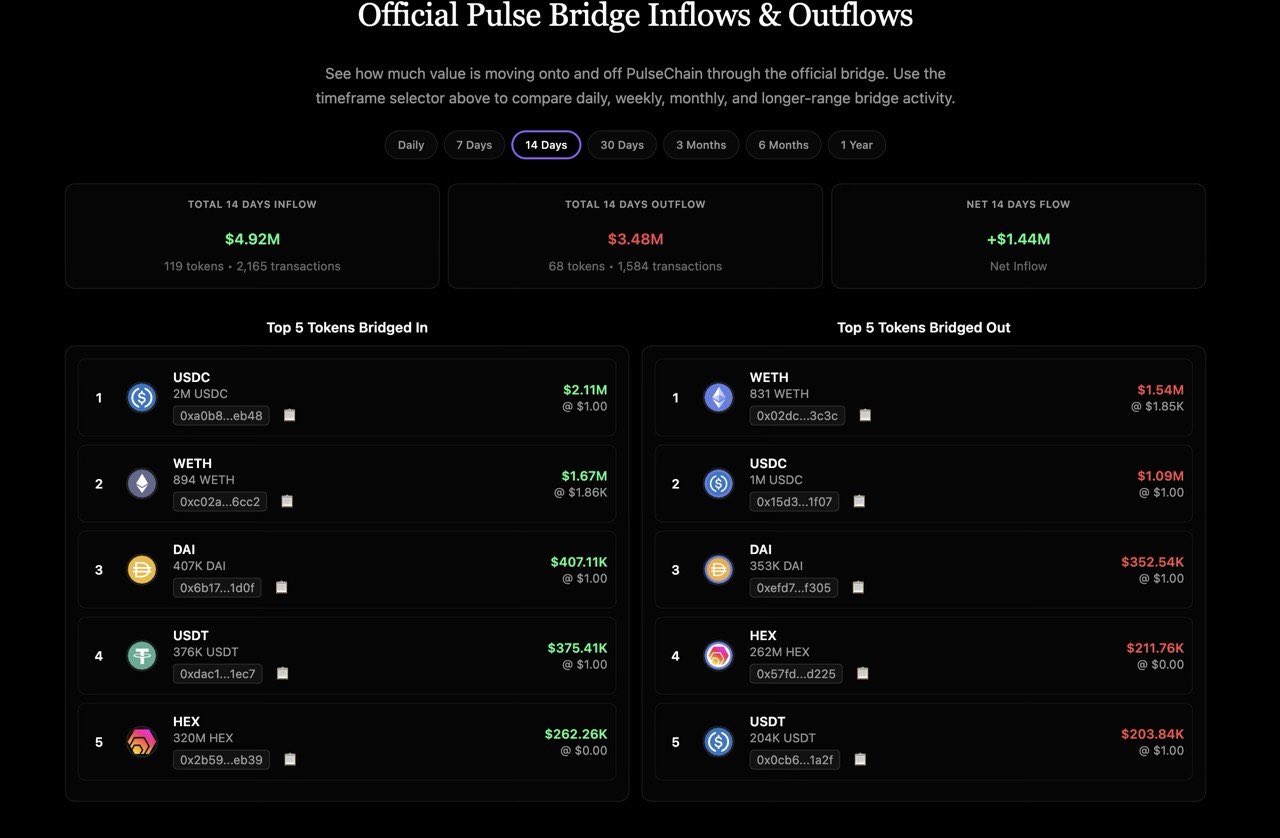This screenshot has width=1280, height=838.
Task: Copy the bridged-out HEX 0x57fd...d225 address
Action: tap(862, 673)
